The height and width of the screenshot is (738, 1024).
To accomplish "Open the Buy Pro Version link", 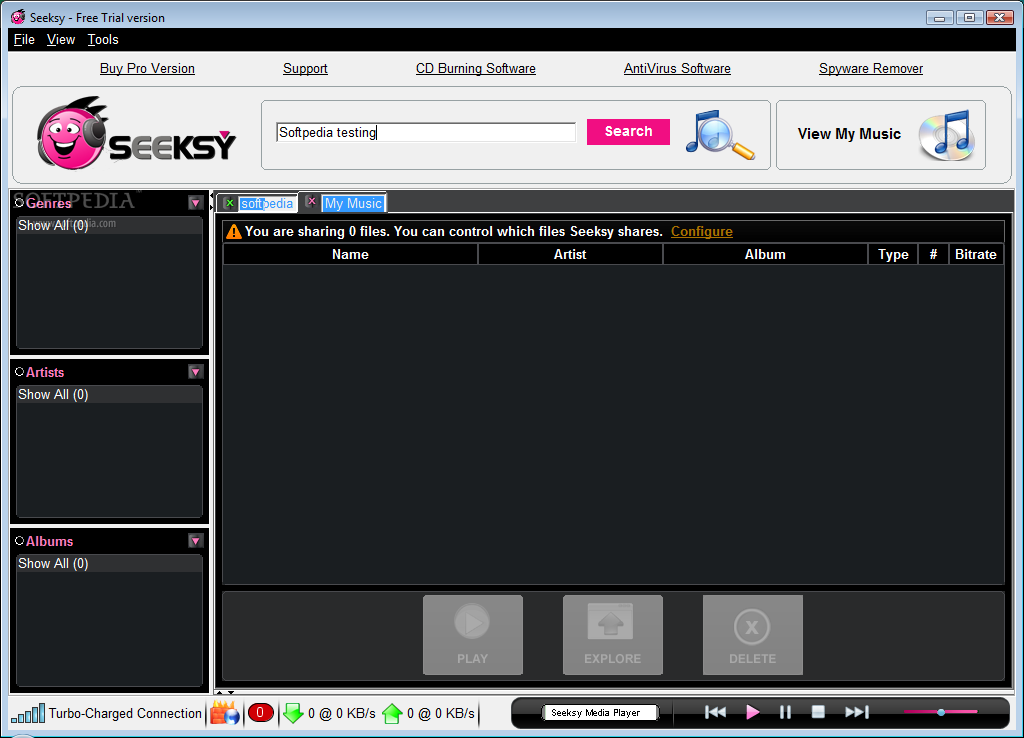I will [147, 69].
